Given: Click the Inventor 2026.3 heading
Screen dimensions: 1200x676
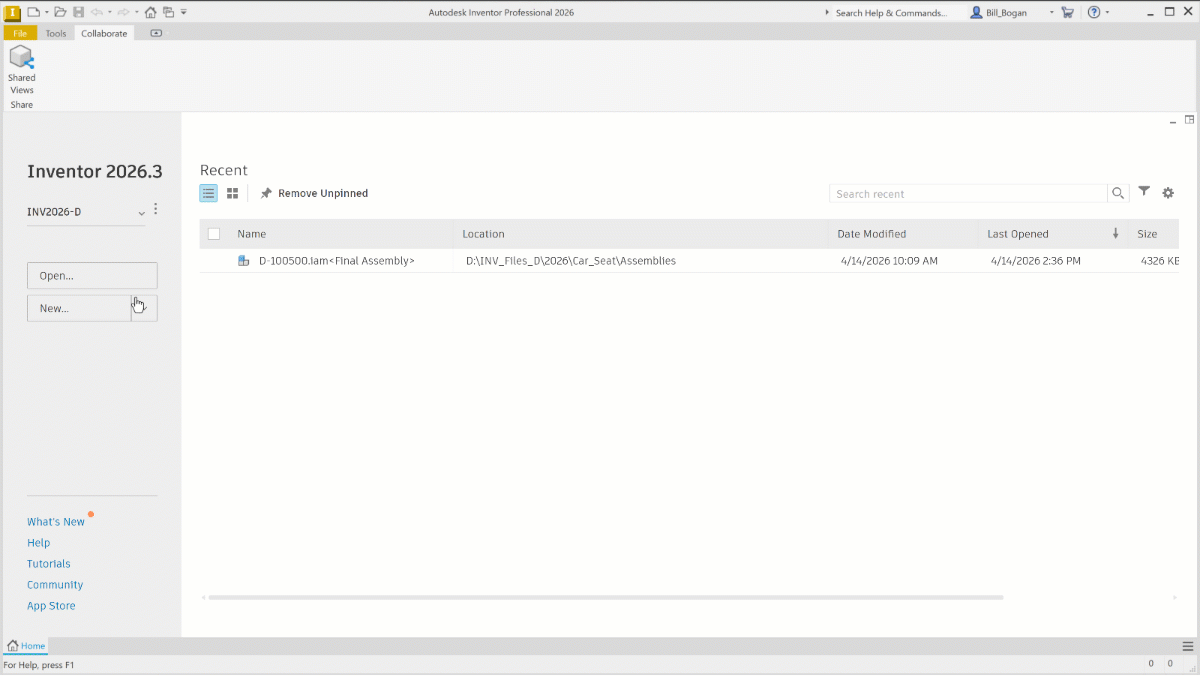Looking at the screenshot, I should click(x=94, y=171).
